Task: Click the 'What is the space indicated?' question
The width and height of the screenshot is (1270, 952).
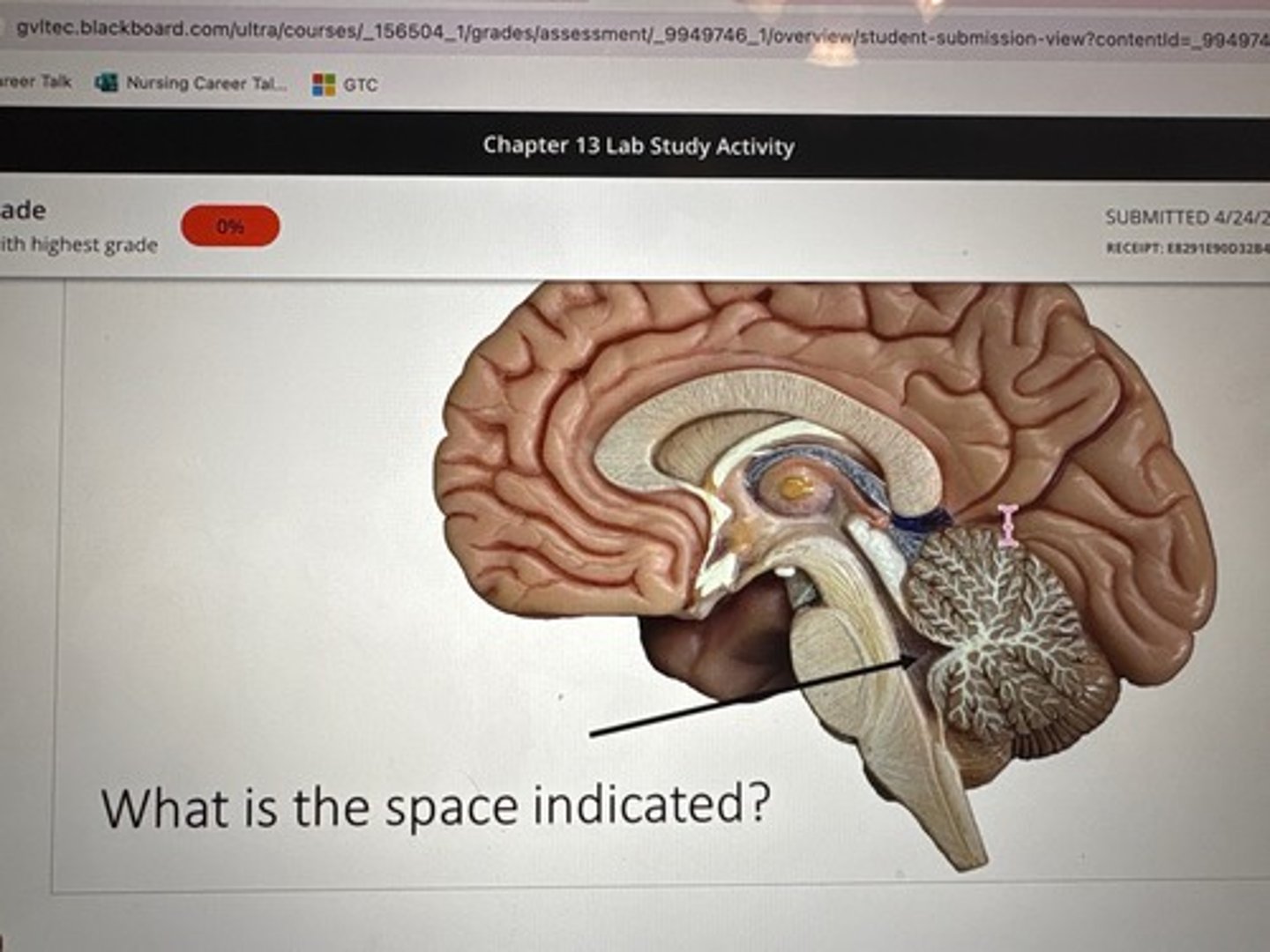Action: 436,807
